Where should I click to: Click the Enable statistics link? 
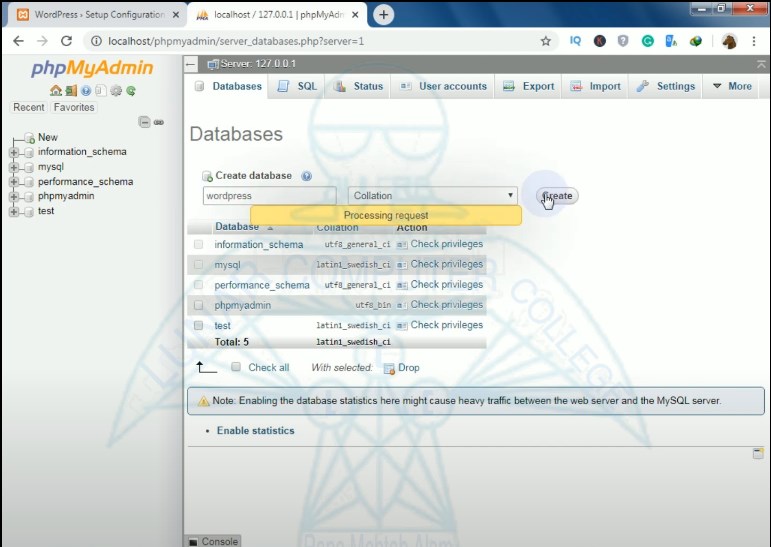(256, 430)
